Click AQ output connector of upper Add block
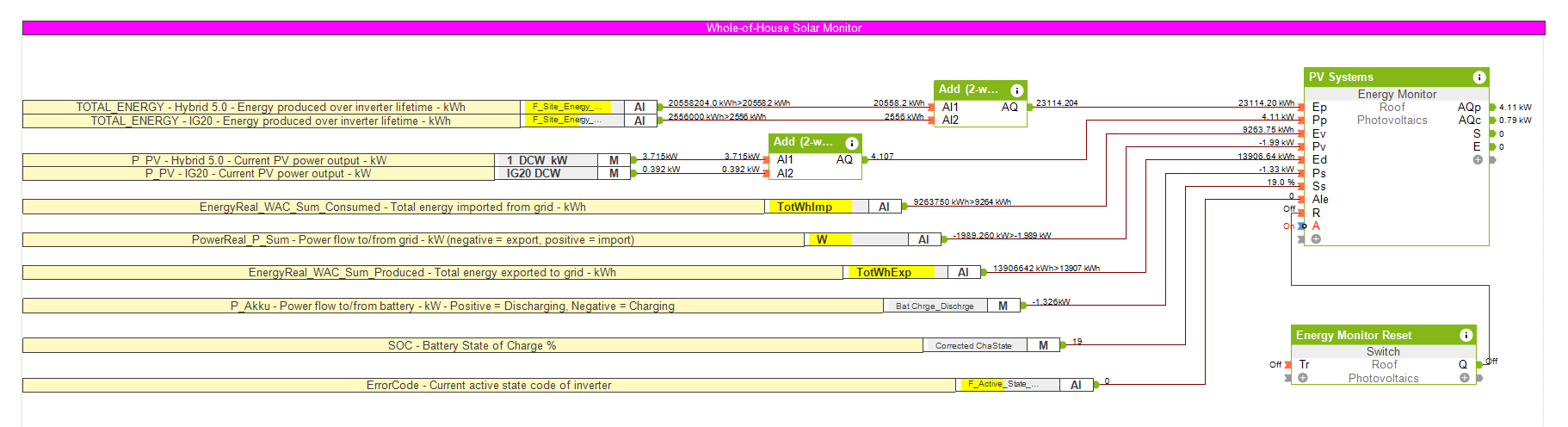This screenshot has width=1568, height=427. coord(1029,108)
